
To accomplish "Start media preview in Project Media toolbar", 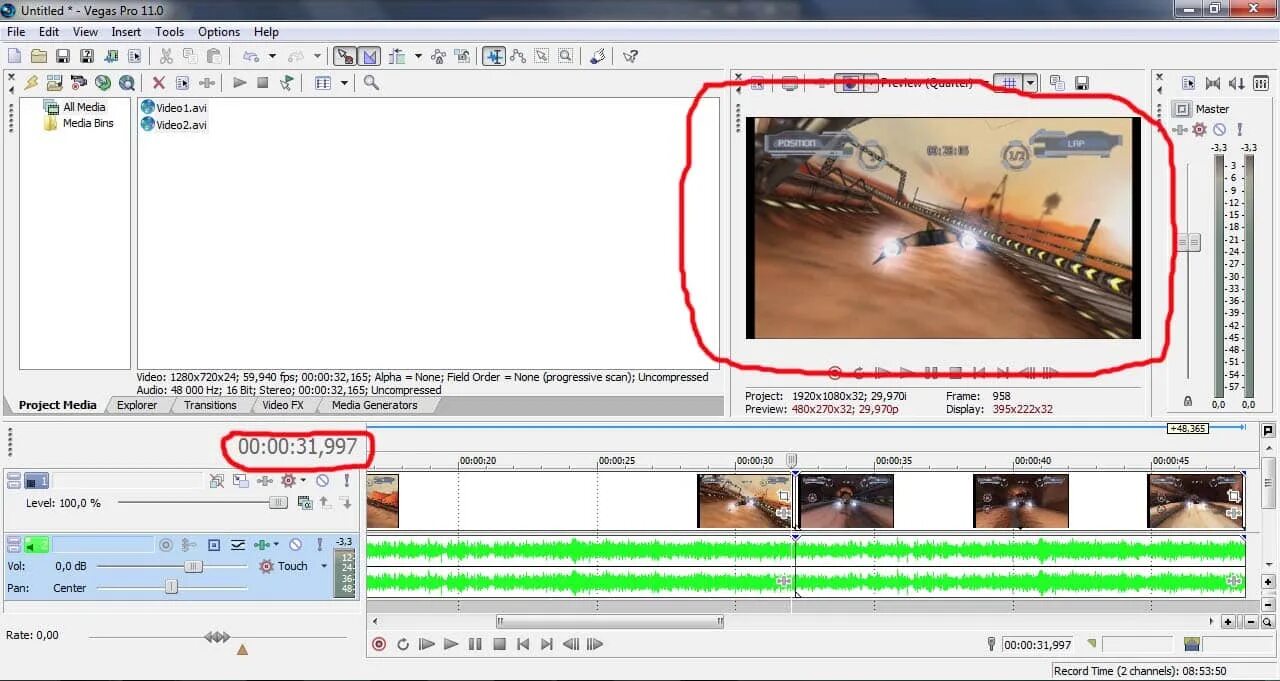I will pos(239,83).
